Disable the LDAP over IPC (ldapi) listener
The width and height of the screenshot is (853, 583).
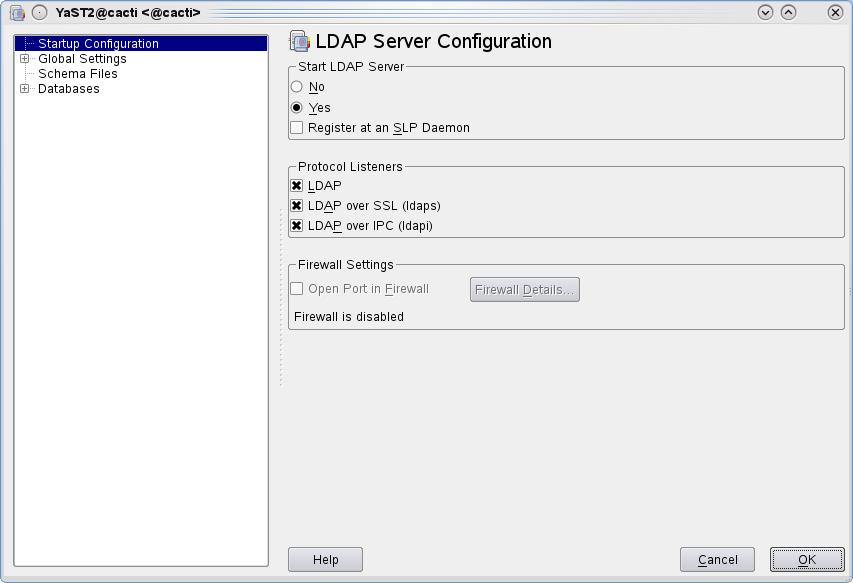pos(296,225)
